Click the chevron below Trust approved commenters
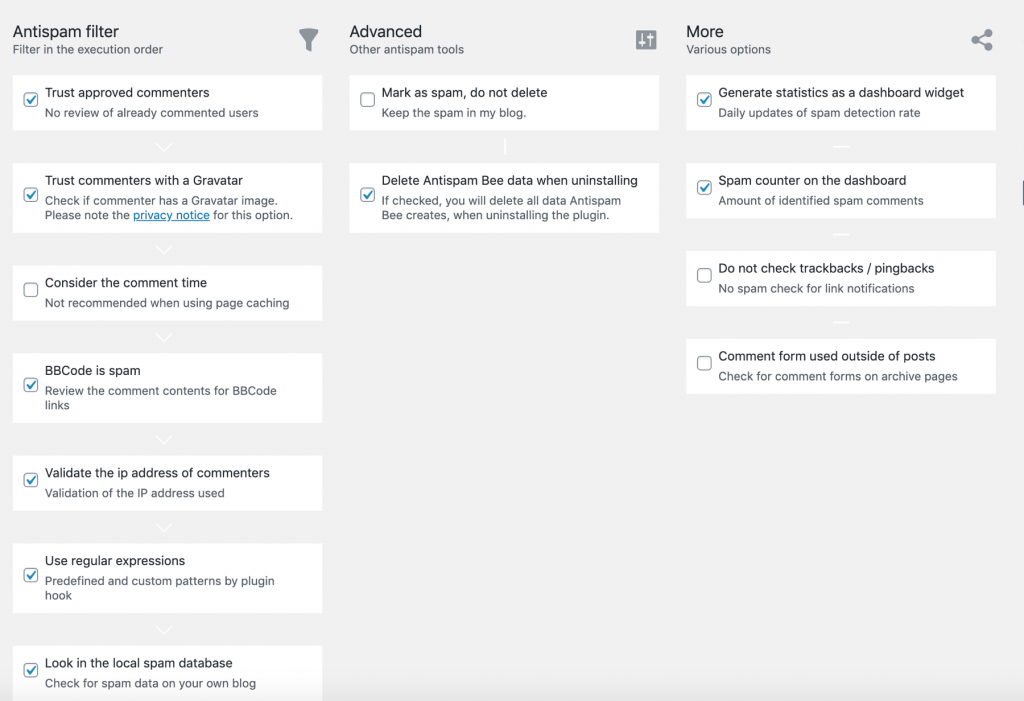 click(164, 147)
